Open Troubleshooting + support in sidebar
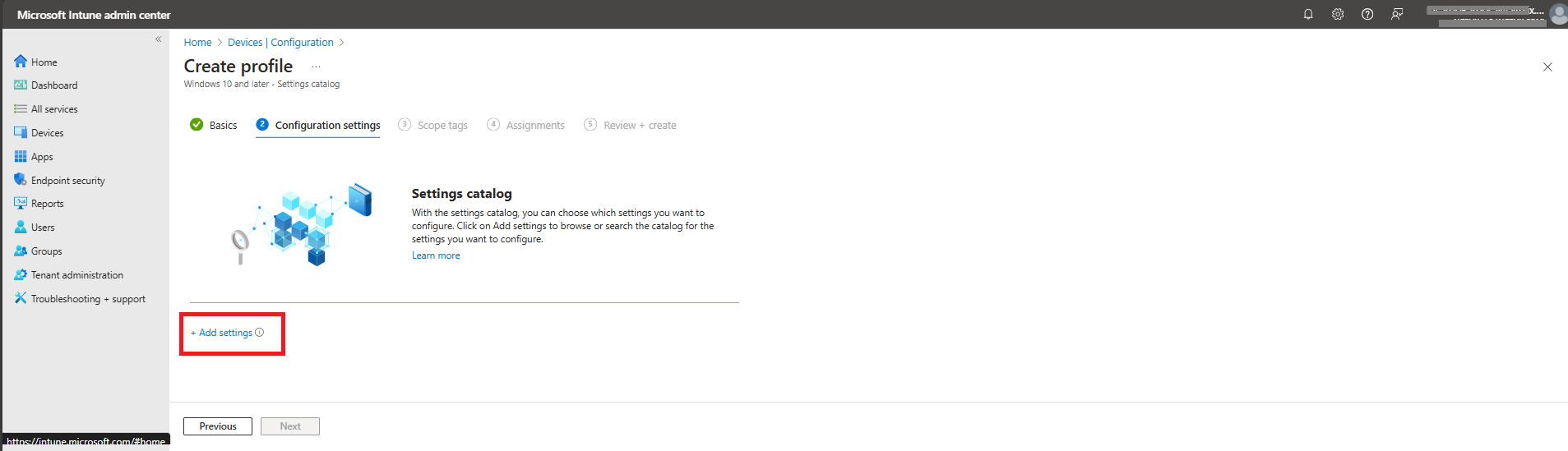 point(80,299)
